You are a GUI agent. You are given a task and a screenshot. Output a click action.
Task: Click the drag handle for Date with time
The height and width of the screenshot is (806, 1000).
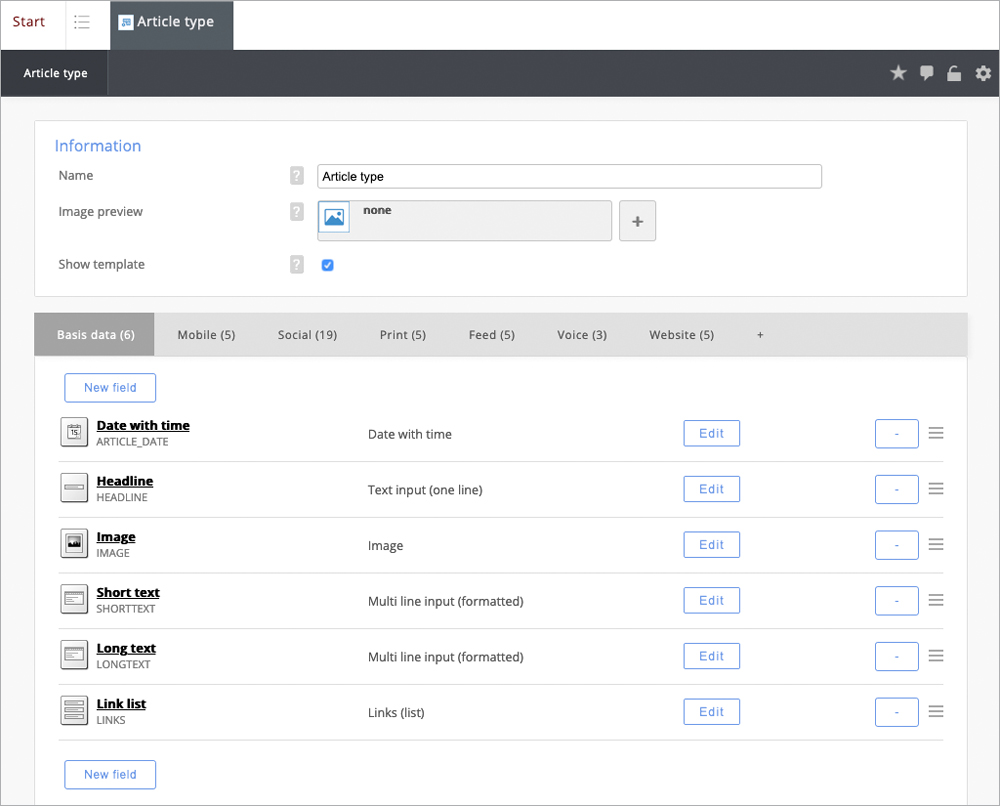click(x=936, y=433)
